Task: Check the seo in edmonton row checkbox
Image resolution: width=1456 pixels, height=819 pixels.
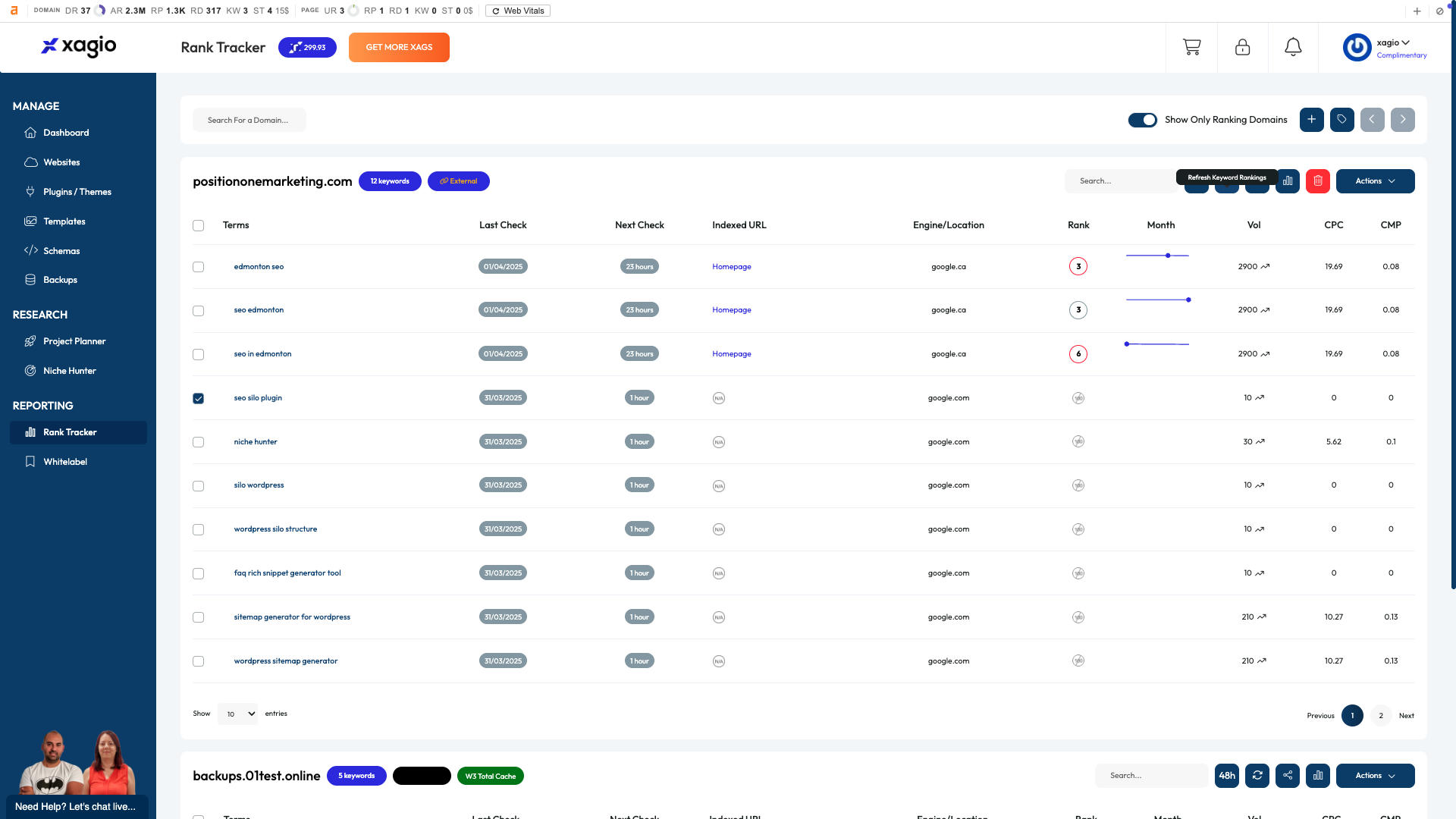Action: pos(198,354)
